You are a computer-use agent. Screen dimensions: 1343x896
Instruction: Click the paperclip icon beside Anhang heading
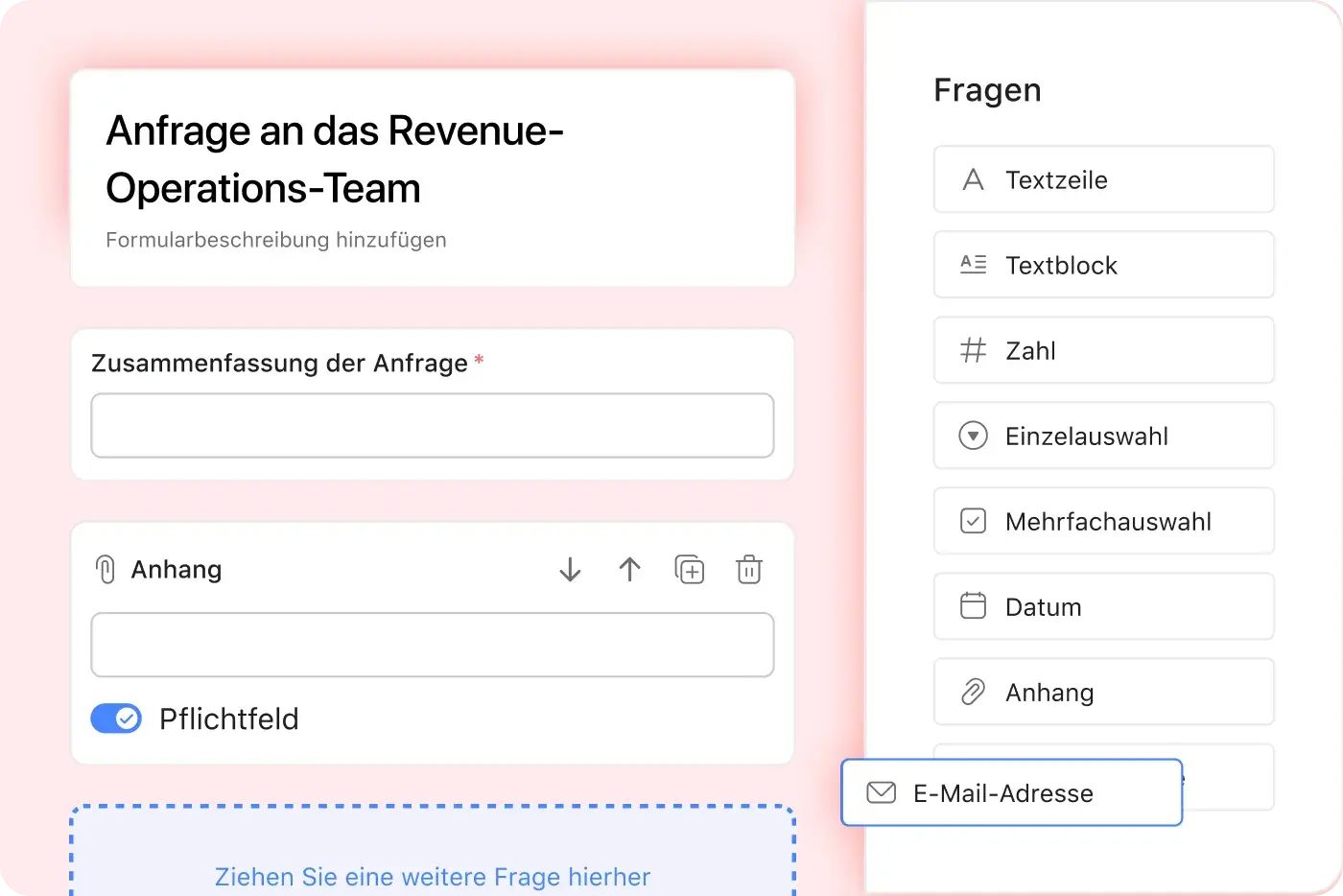point(106,570)
